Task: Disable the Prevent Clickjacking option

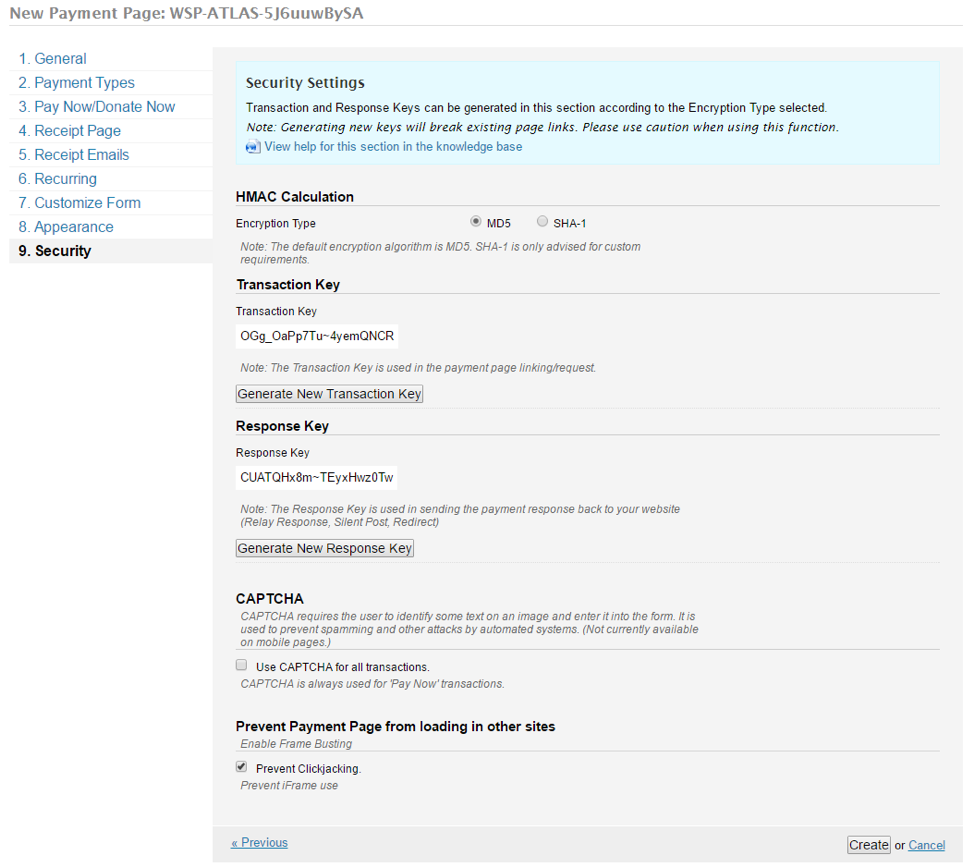Action: [x=241, y=766]
